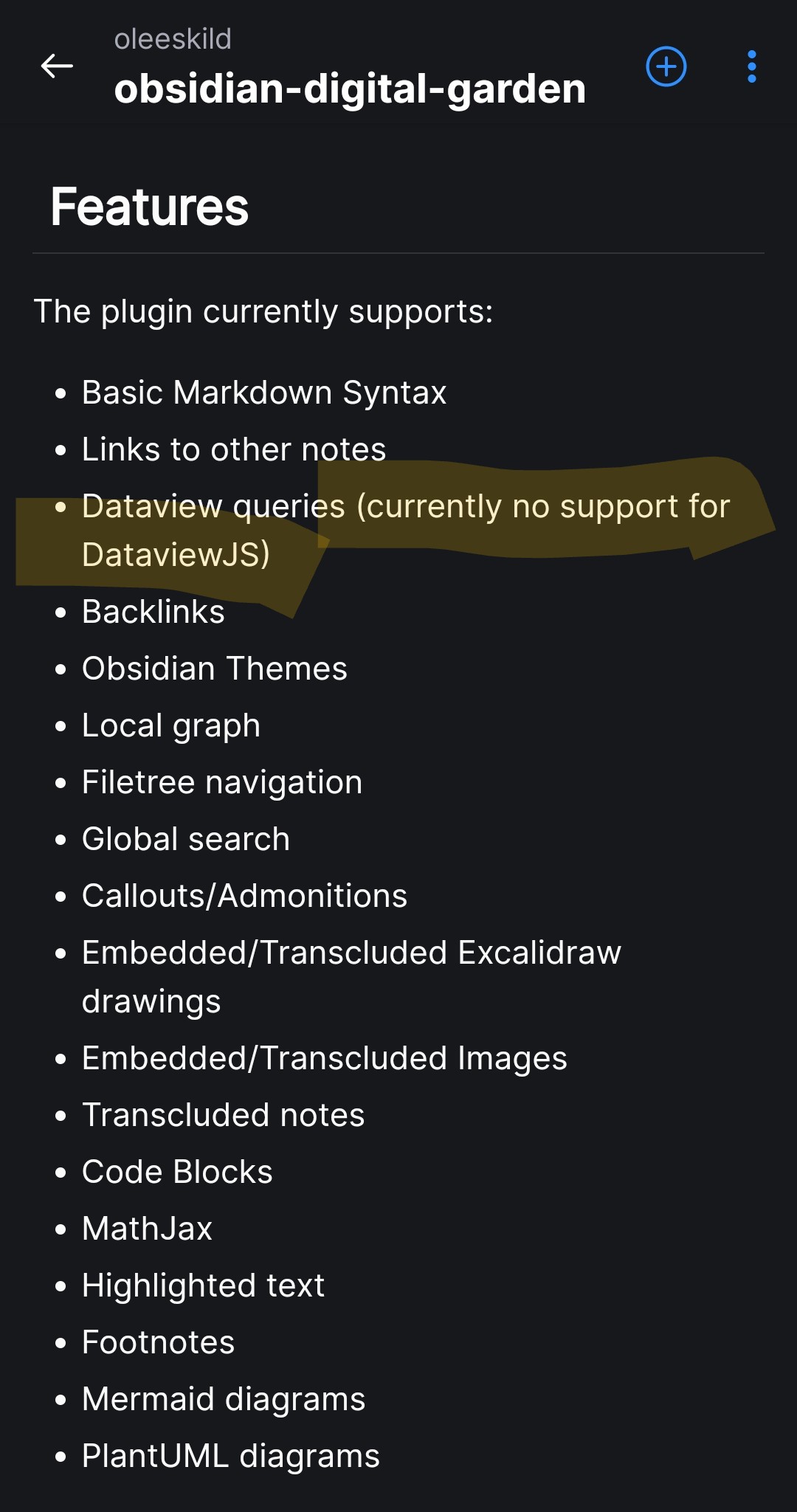Tap the Obsidian Themes entry

pyautogui.click(x=215, y=668)
